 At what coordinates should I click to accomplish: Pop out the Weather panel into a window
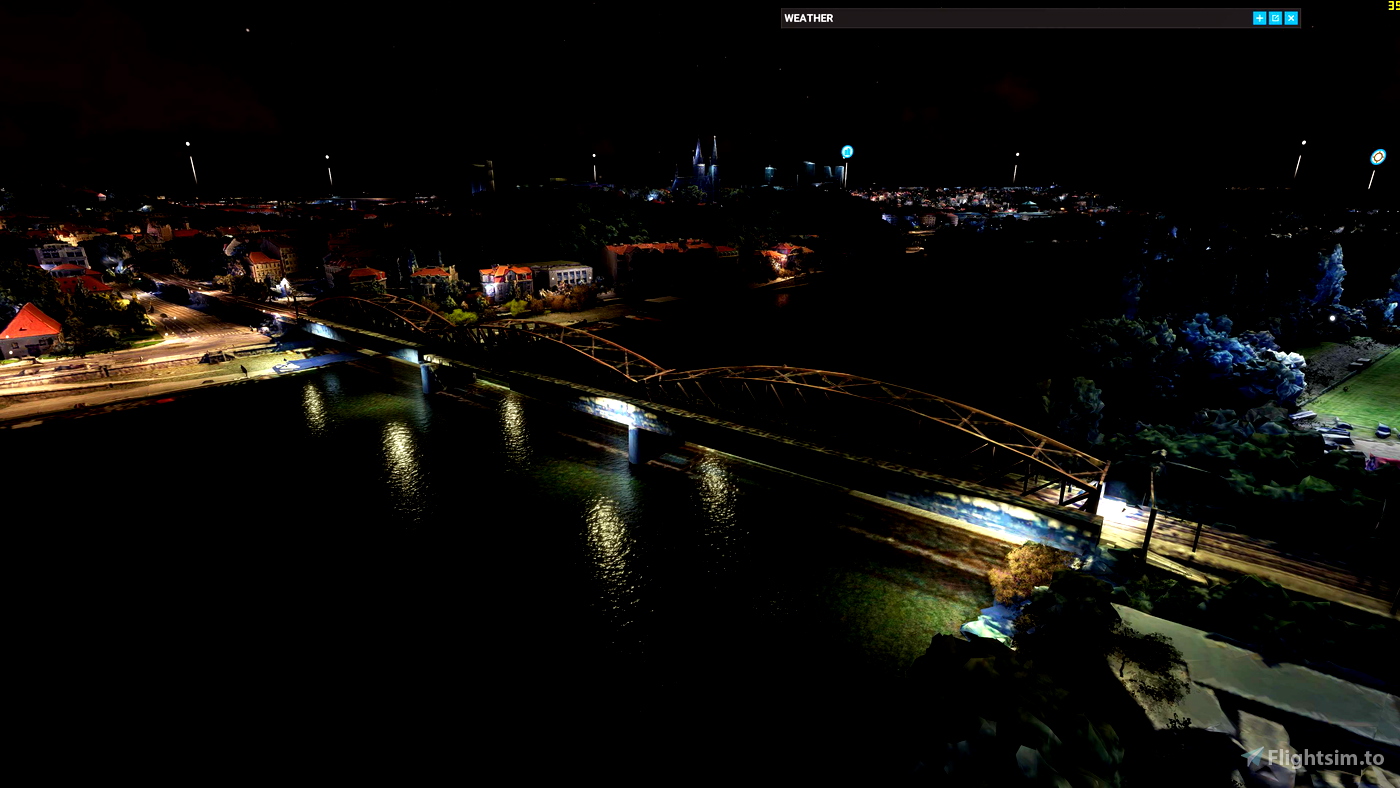pyautogui.click(x=1275, y=18)
